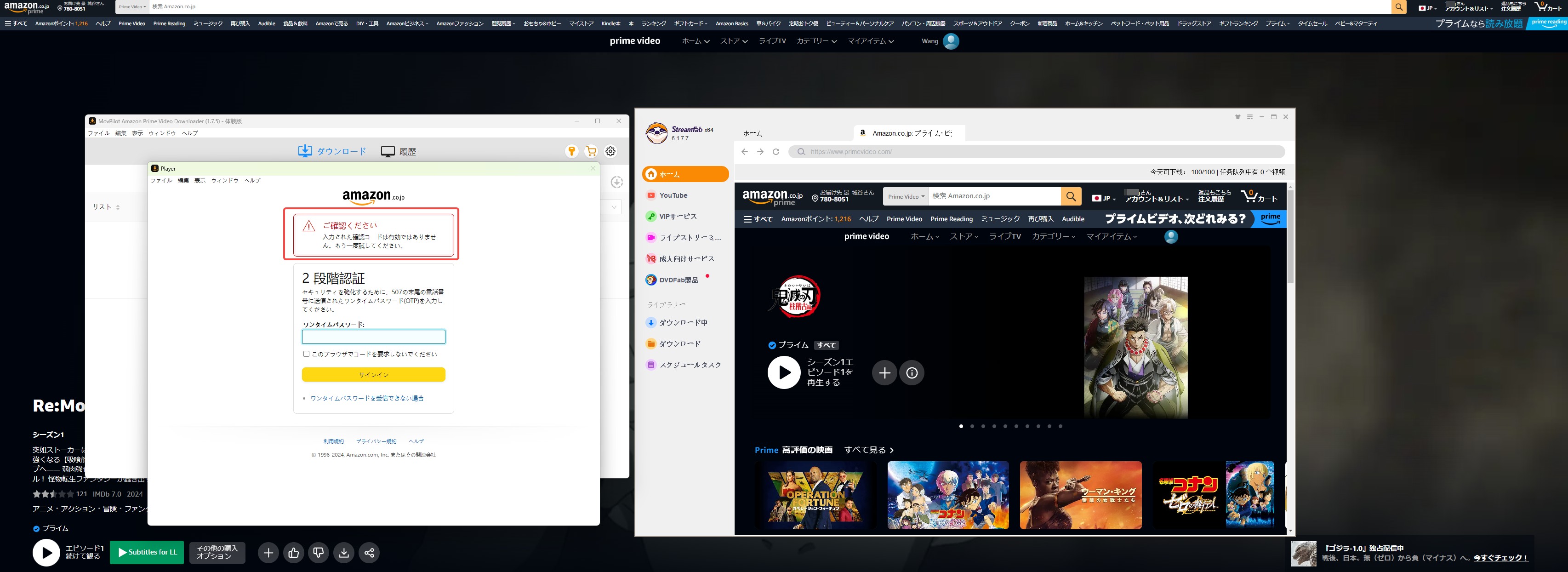
Task: Open プライバシー規約 link in Player footer
Action: pos(376,441)
